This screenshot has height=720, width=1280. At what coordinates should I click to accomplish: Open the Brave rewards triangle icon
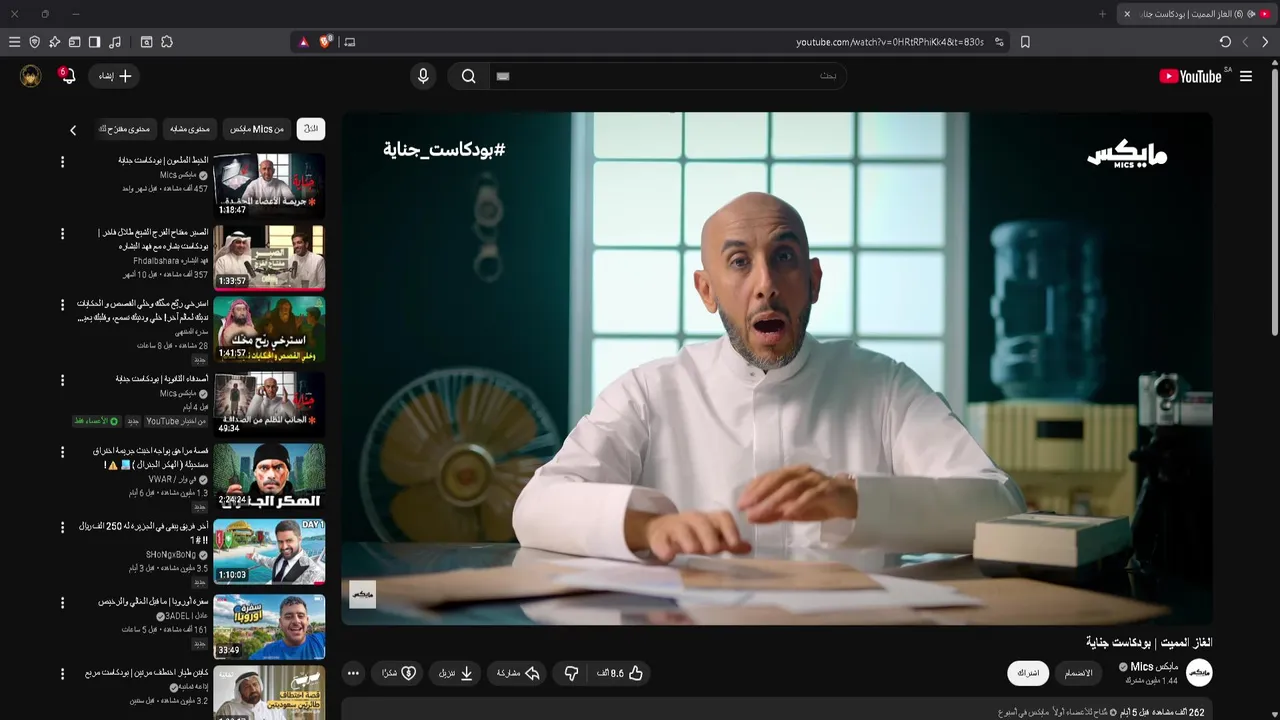(304, 42)
